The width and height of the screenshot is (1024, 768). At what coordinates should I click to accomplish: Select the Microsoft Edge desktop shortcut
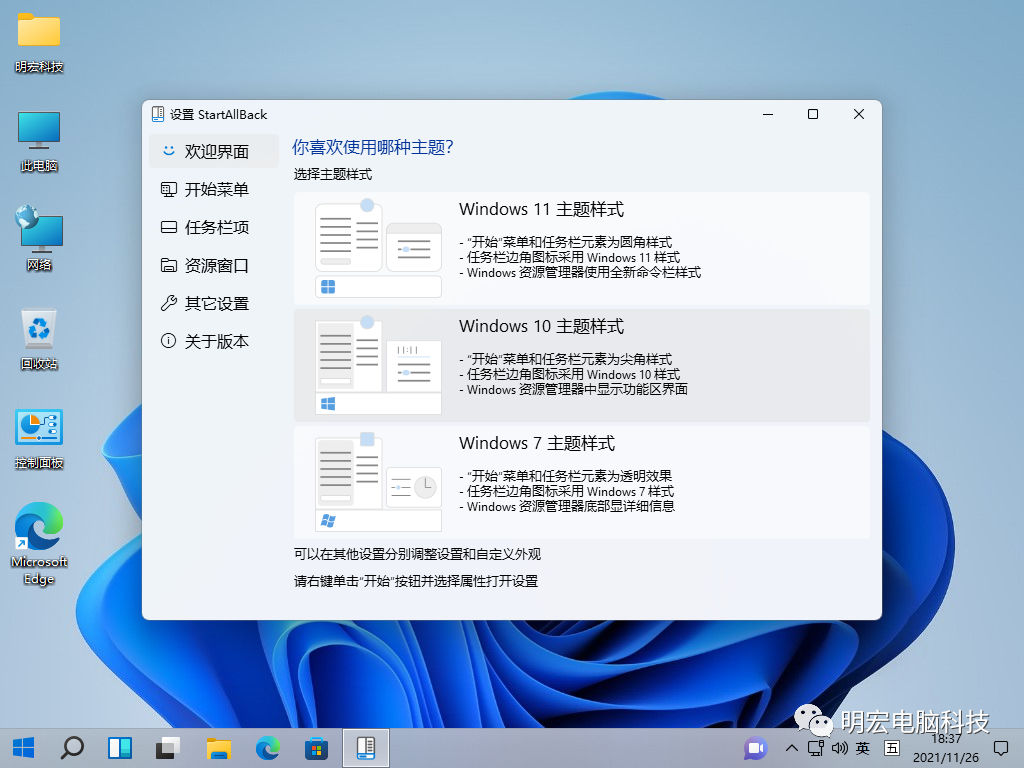pos(39,544)
